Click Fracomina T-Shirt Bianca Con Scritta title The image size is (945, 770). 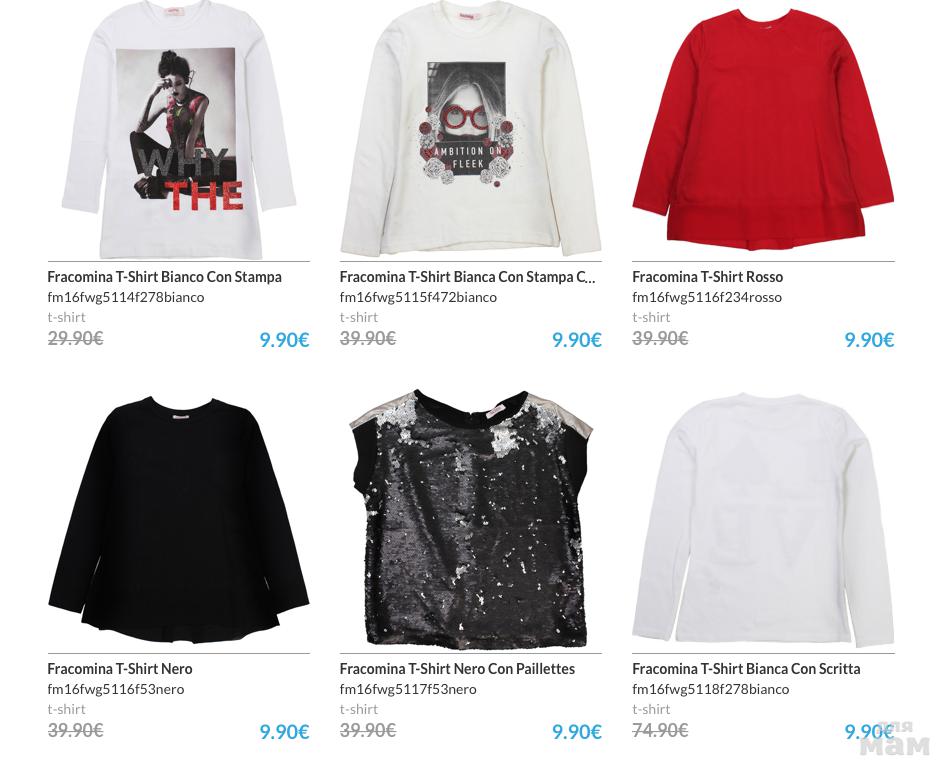pyautogui.click(x=746, y=669)
